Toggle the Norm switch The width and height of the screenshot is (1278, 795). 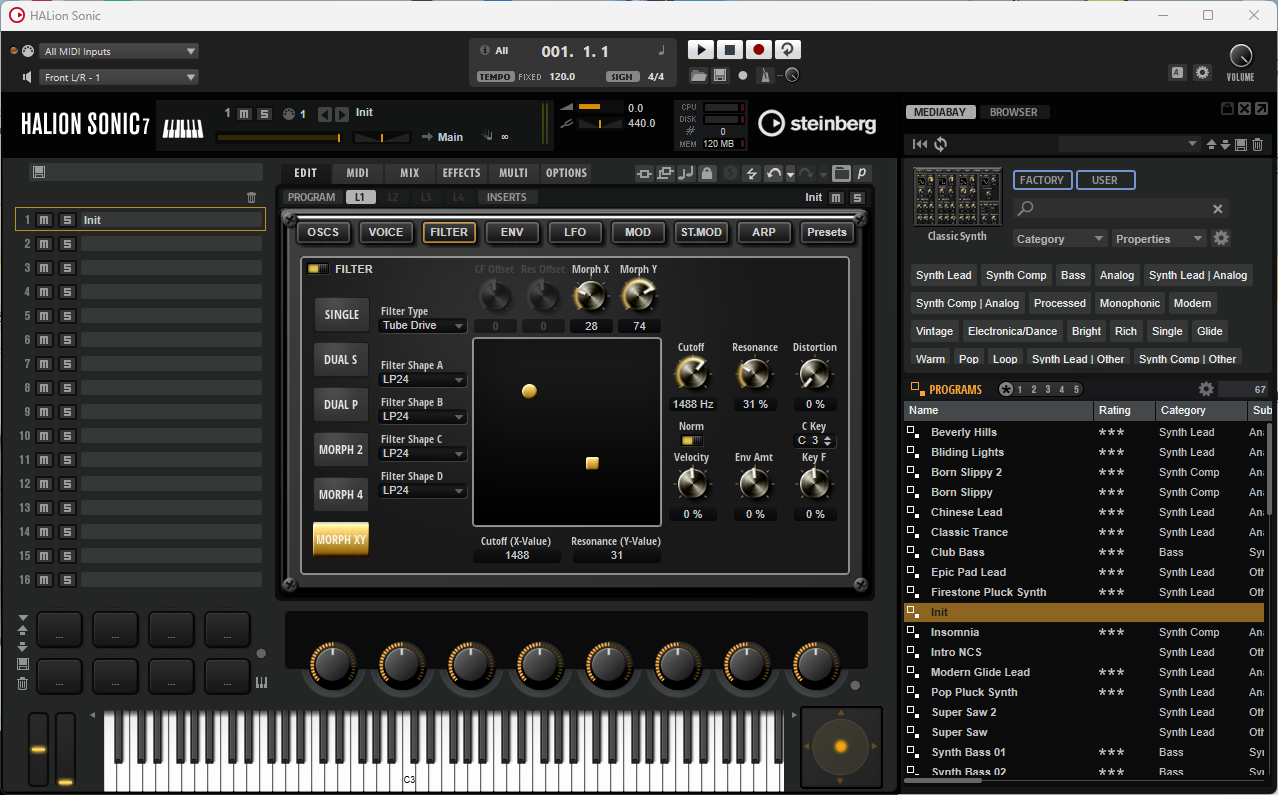pyautogui.click(x=691, y=440)
